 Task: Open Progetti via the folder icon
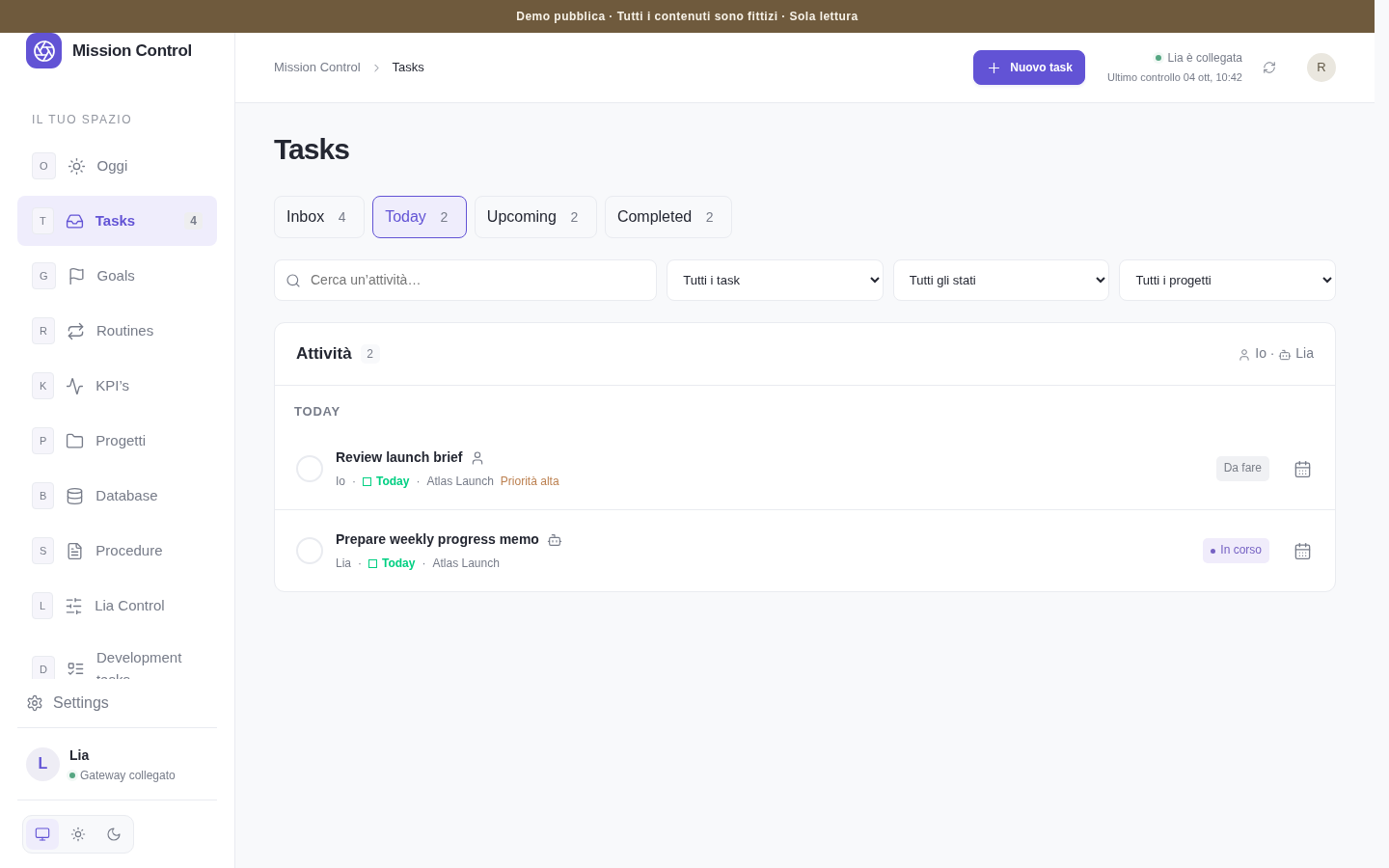tap(74, 441)
